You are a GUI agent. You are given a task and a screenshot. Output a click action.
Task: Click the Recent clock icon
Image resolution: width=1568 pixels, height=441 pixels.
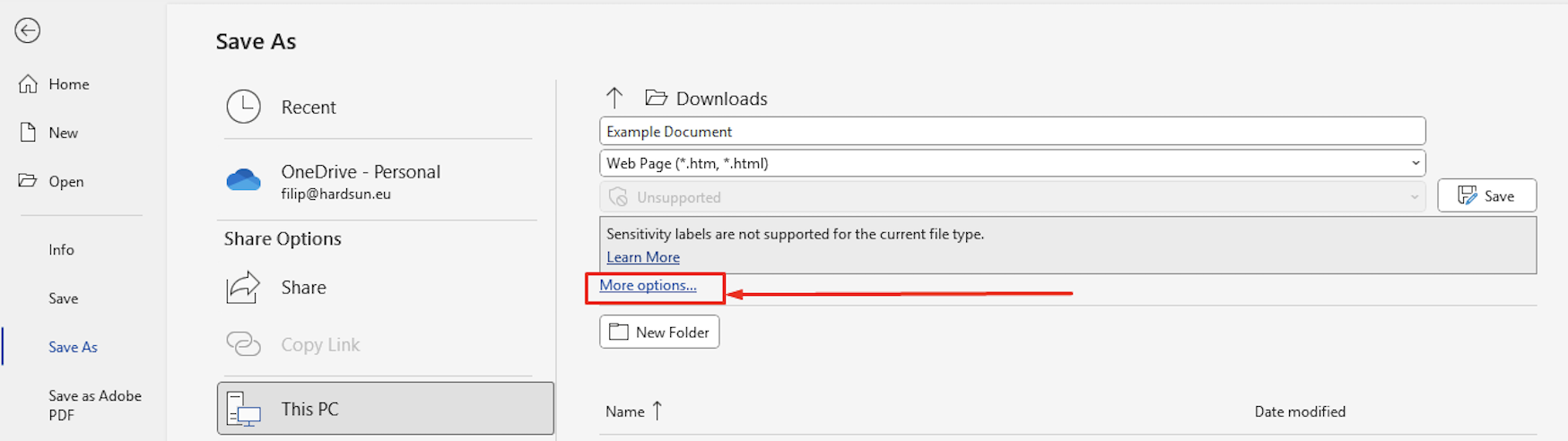[243, 107]
